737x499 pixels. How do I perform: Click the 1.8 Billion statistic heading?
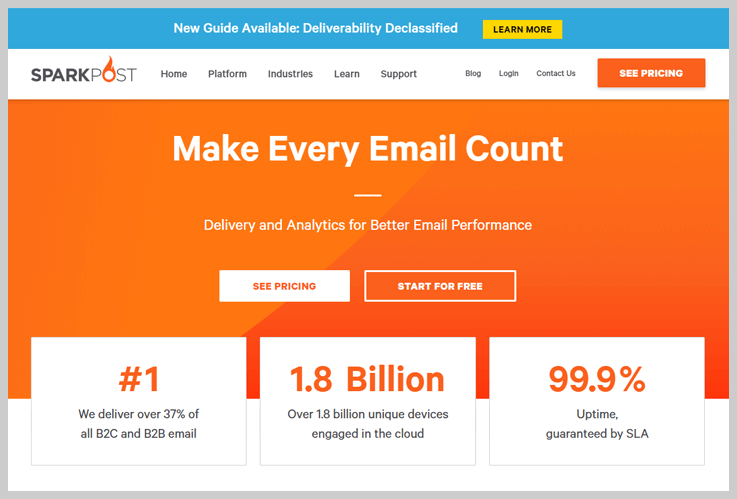pyautogui.click(x=367, y=379)
